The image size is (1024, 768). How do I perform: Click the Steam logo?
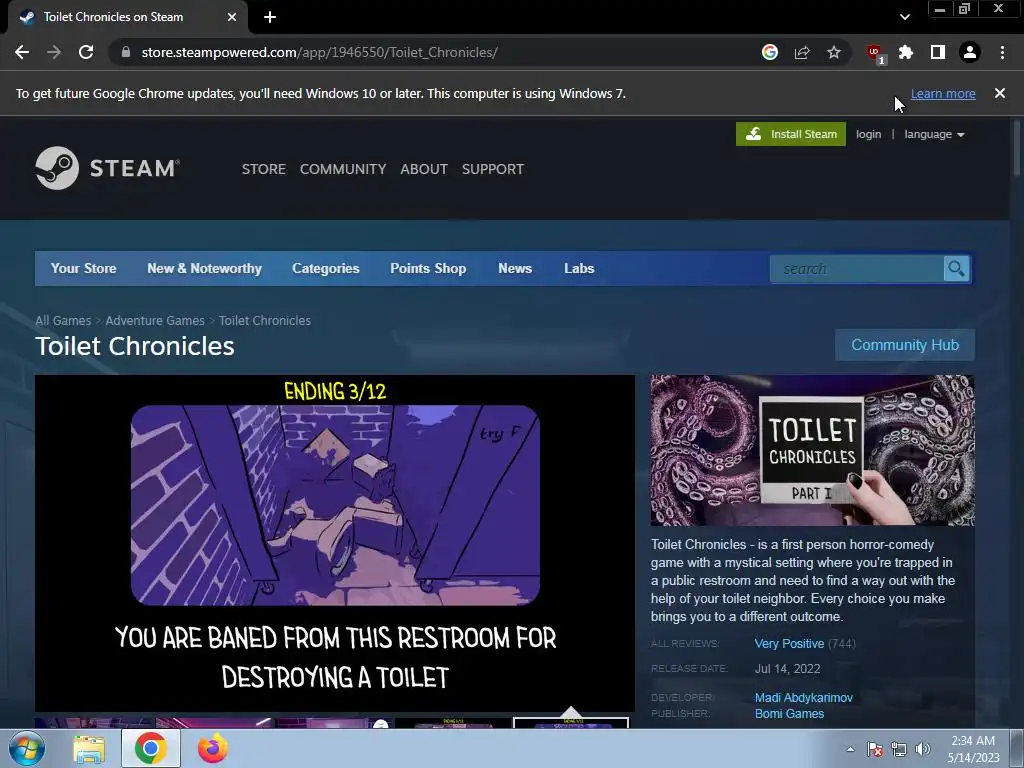108,168
